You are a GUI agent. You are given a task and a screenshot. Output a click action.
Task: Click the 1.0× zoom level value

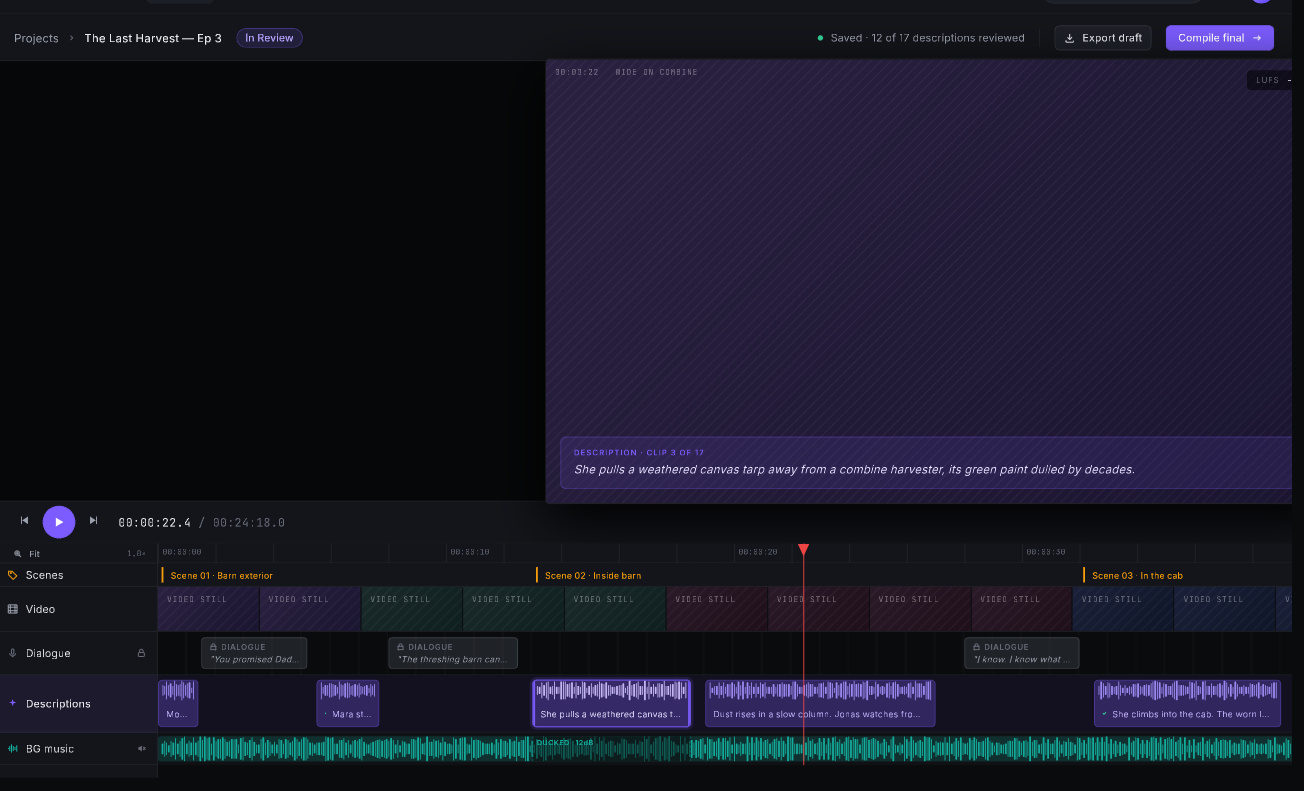[136, 554]
